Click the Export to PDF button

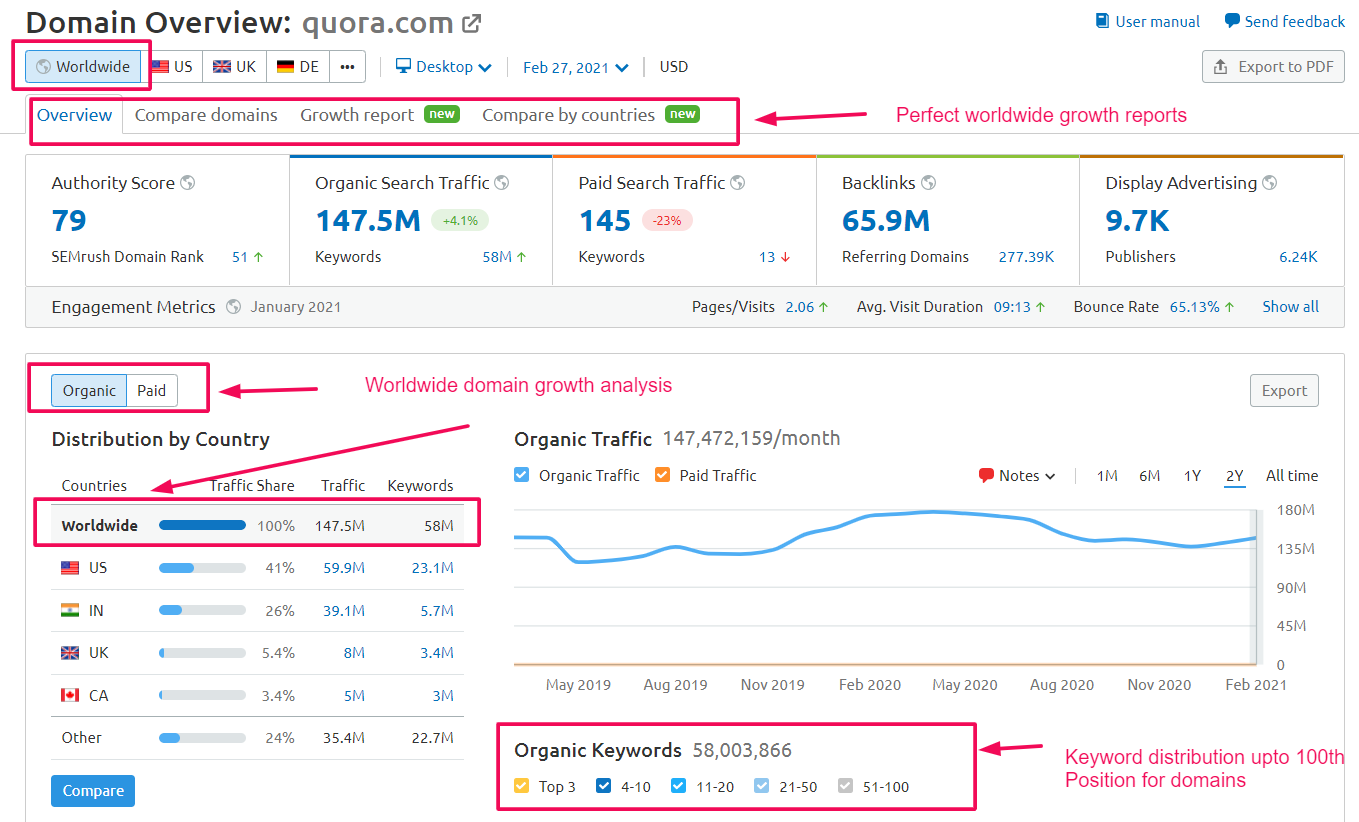[x=1273, y=67]
